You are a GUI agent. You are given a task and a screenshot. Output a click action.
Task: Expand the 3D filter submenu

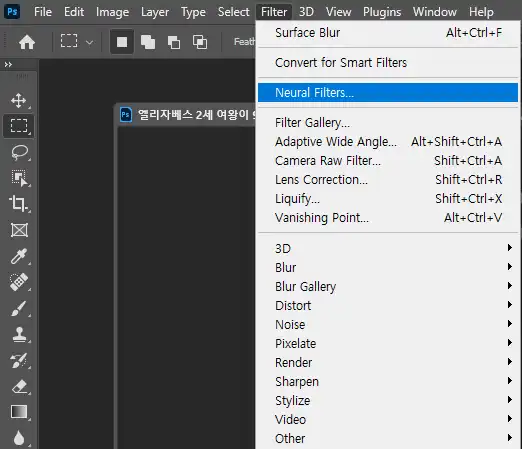(x=388, y=248)
